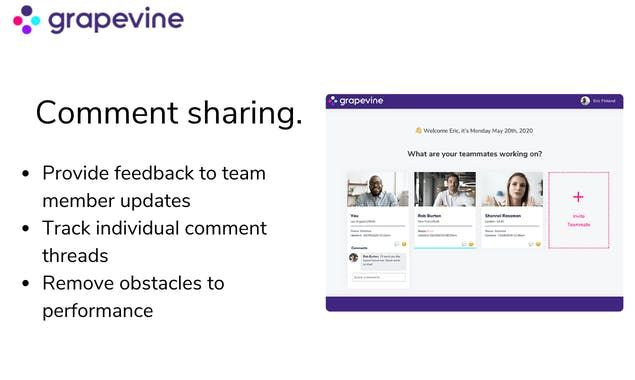635x380 pixels.
Task: Click the 'You' name label on the first card
Action: click(354, 216)
